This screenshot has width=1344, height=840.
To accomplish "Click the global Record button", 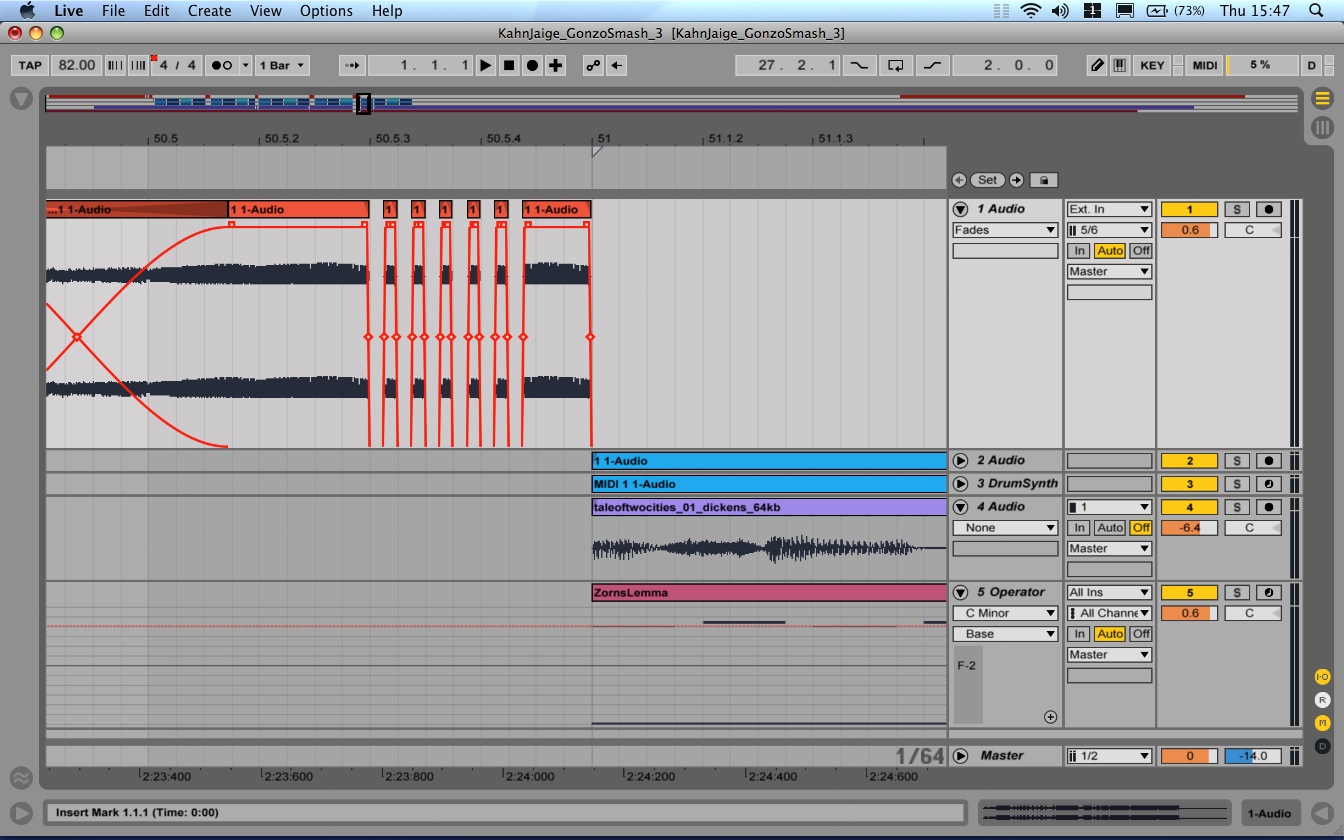I will tap(532, 65).
